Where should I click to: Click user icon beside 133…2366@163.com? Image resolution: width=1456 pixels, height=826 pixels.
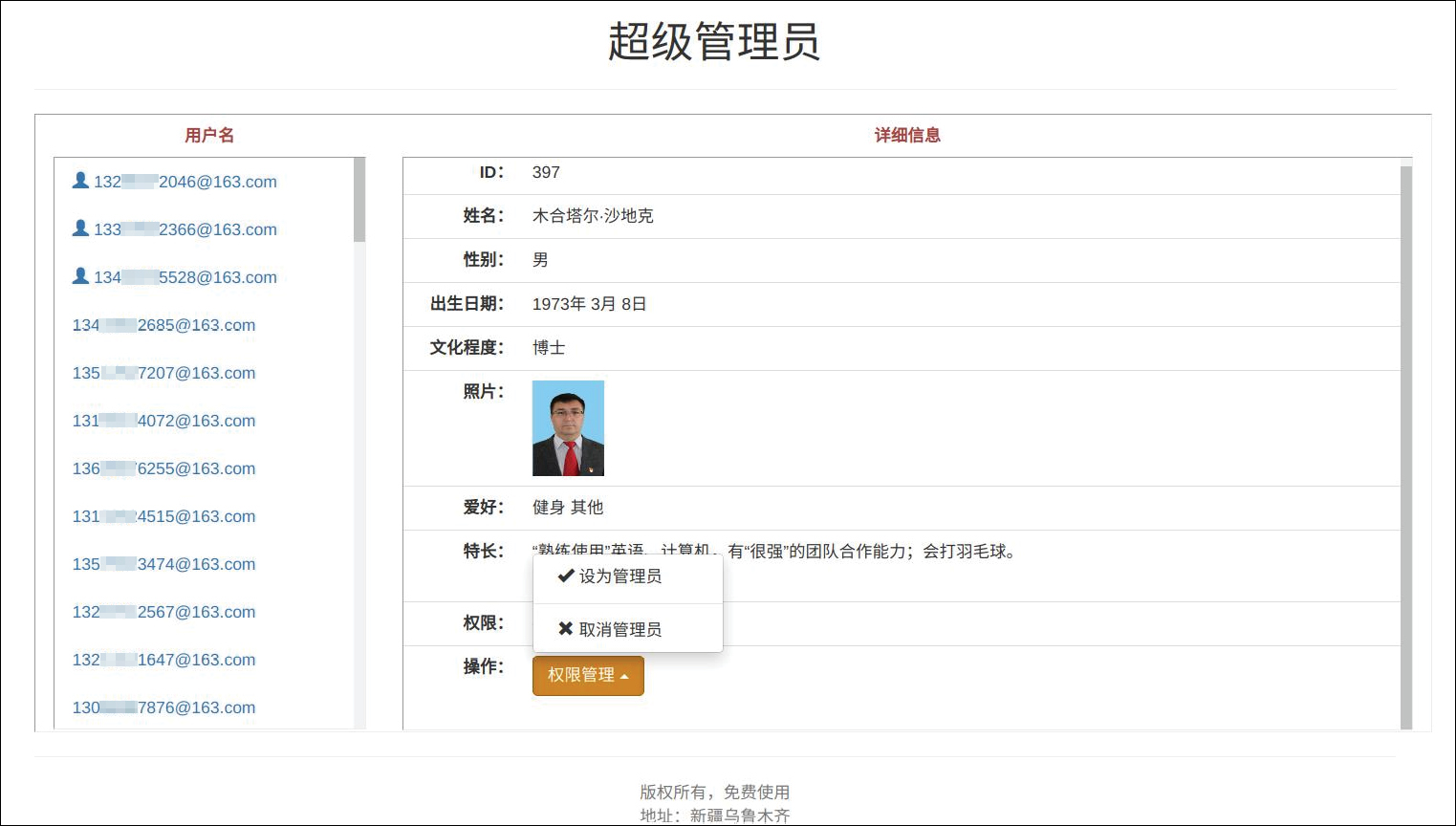click(80, 228)
